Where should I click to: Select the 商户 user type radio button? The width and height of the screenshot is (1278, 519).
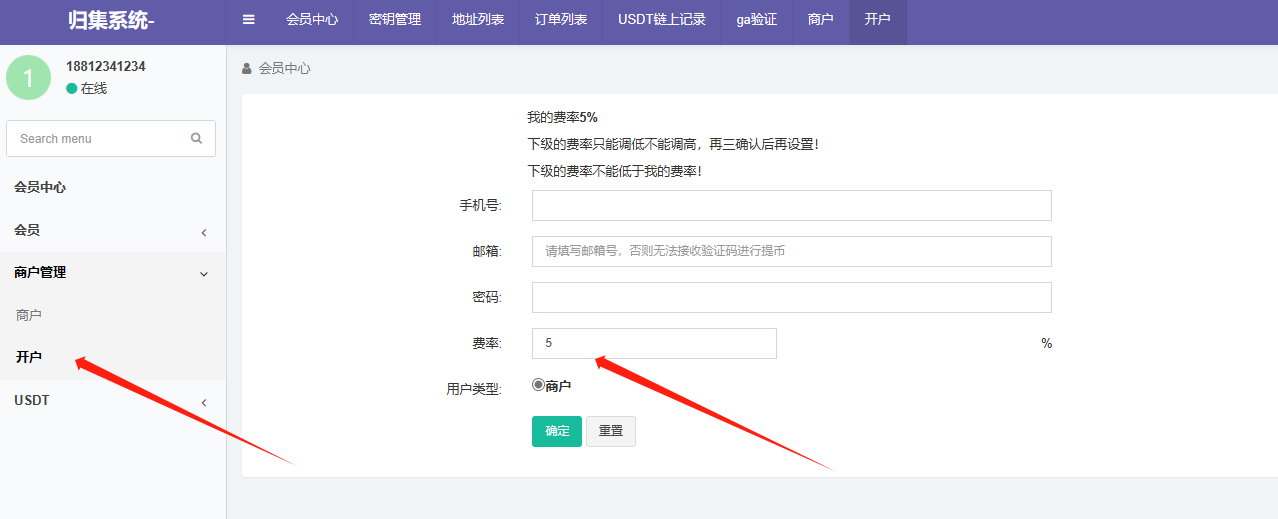(x=538, y=384)
